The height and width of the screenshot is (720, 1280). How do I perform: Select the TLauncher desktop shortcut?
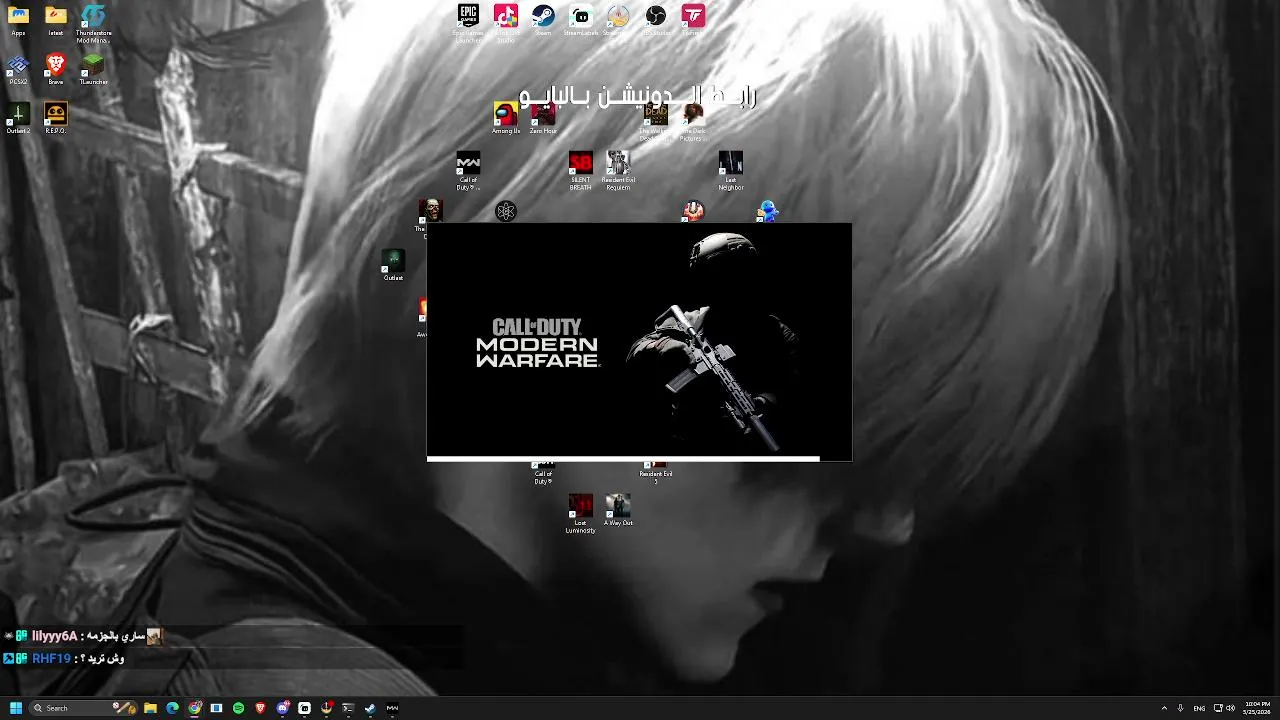tap(93, 70)
